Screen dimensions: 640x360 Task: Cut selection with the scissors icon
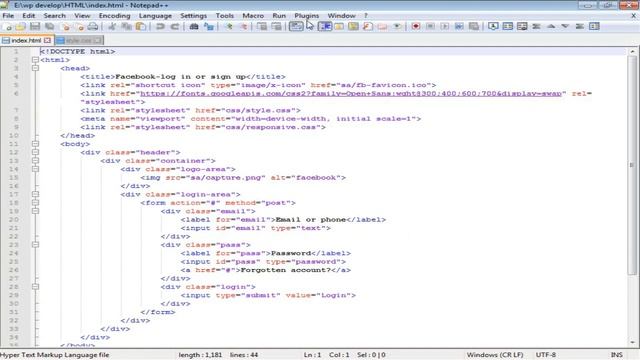point(112,27)
